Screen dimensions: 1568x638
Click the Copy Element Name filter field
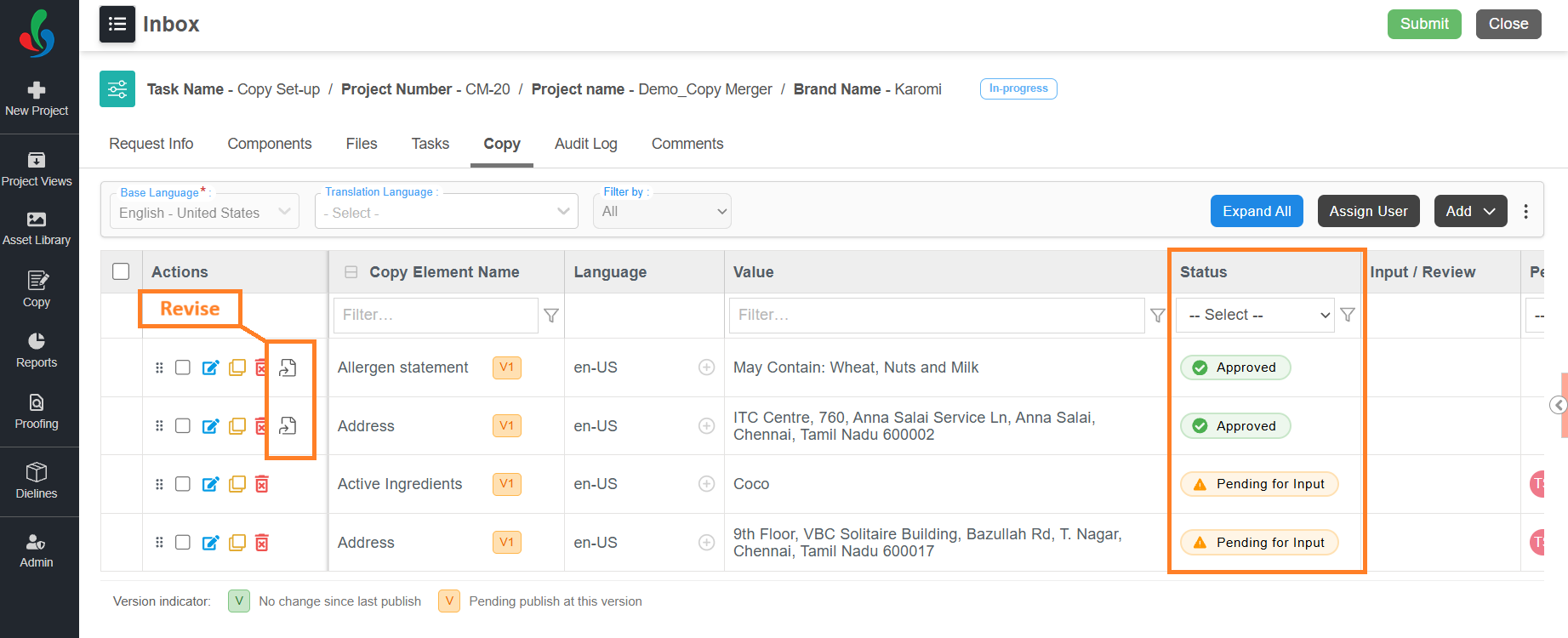click(x=436, y=315)
